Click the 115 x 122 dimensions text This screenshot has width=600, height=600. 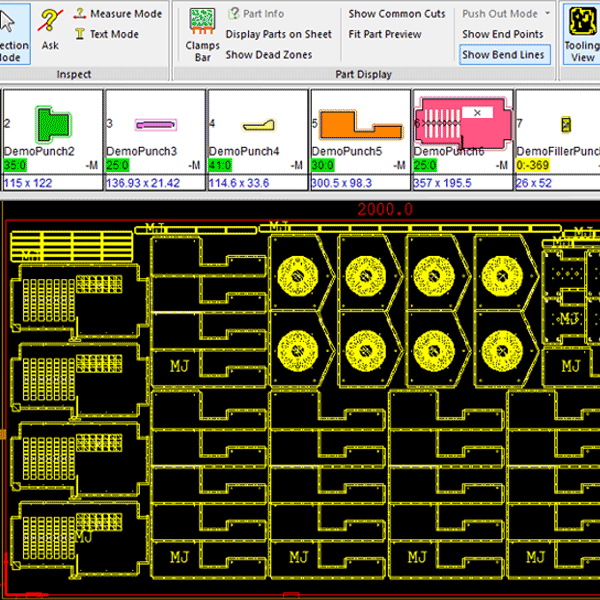tap(28, 183)
